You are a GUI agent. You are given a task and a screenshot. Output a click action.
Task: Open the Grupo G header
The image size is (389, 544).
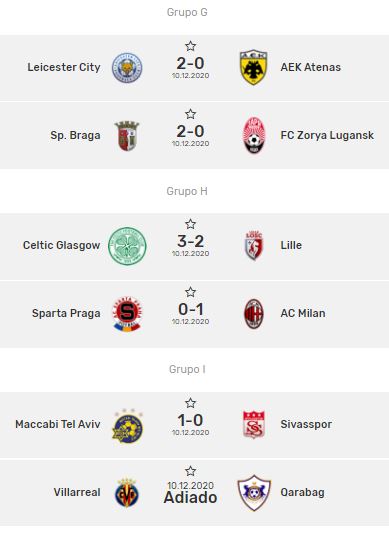(187, 12)
